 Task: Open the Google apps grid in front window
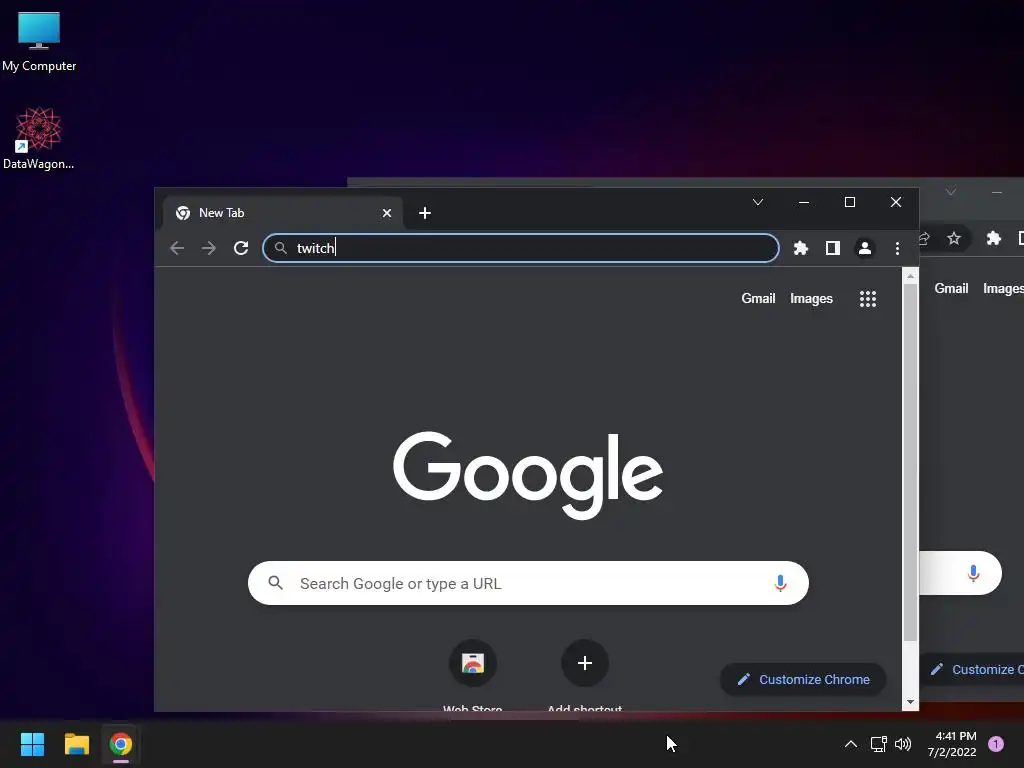(868, 299)
